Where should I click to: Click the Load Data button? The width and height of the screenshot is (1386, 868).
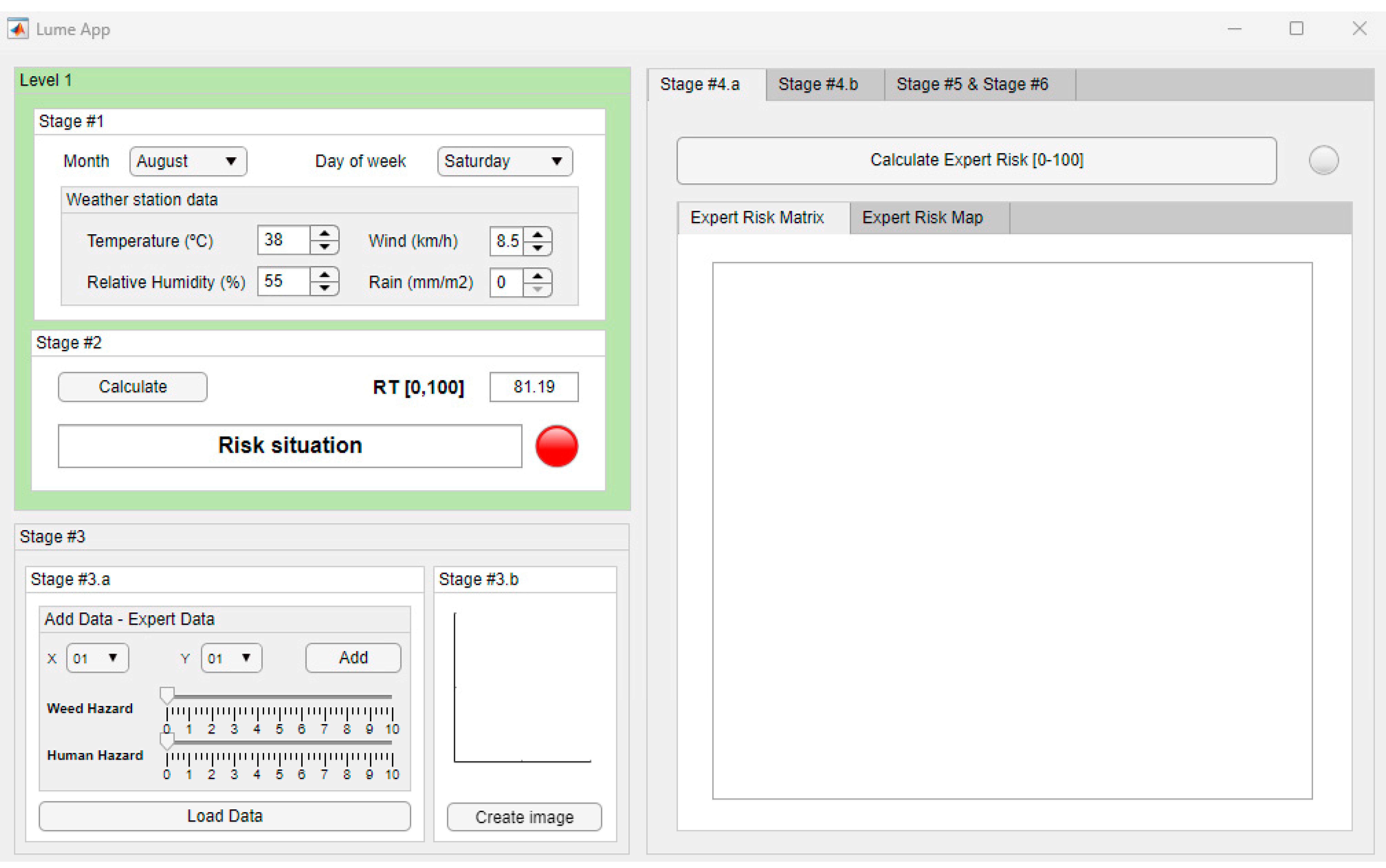click(225, 816)
